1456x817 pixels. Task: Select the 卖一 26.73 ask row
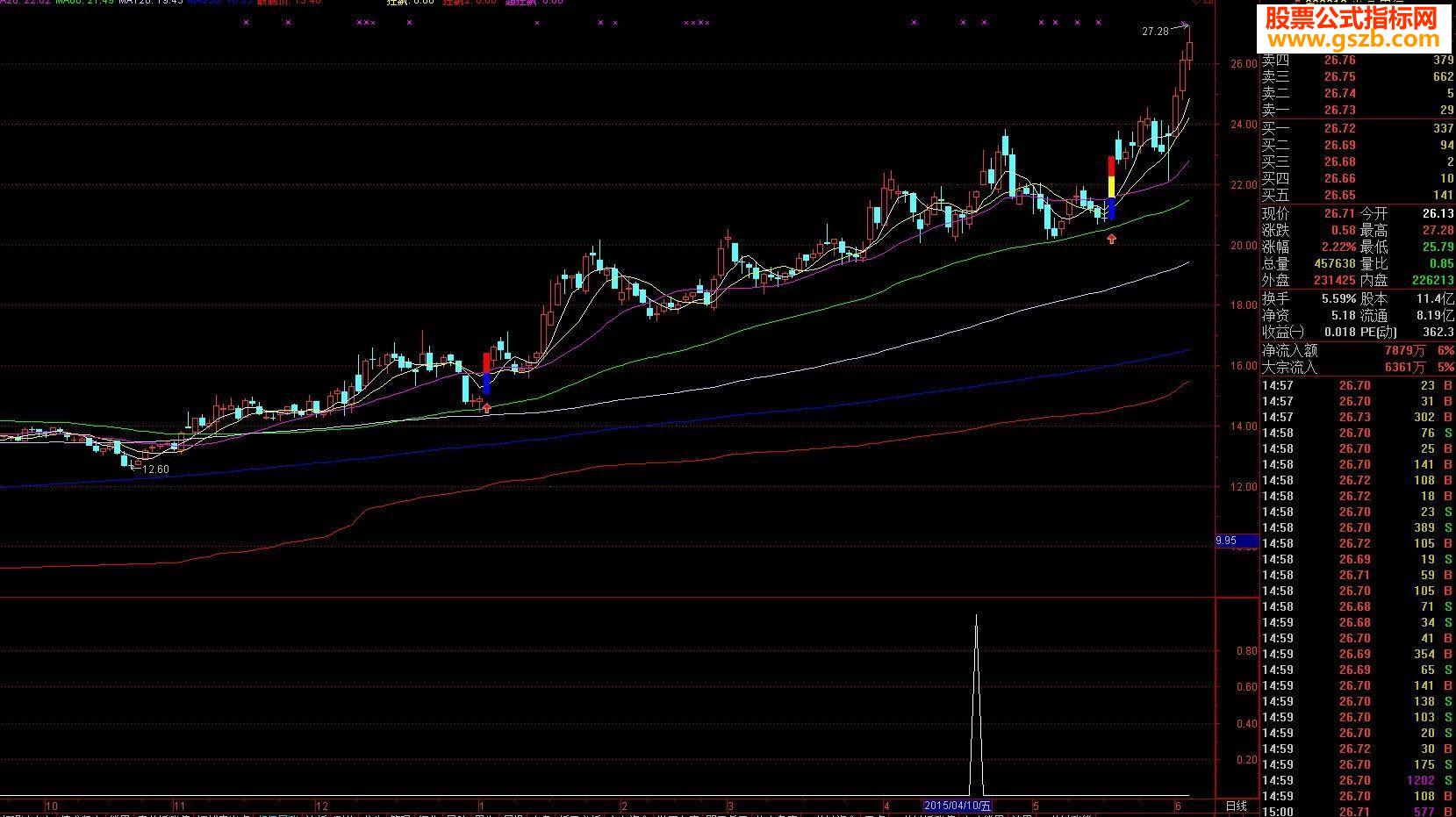coord(1358,111)
